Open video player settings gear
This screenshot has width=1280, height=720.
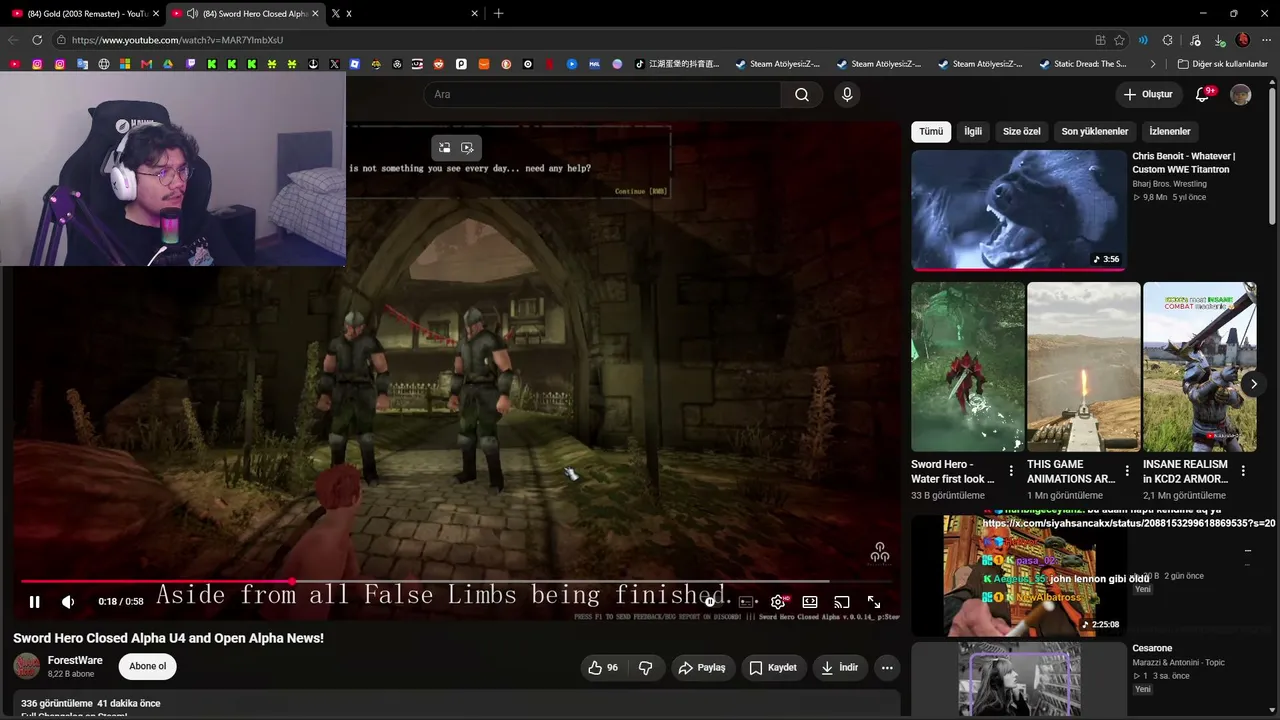tap(778, 602)
